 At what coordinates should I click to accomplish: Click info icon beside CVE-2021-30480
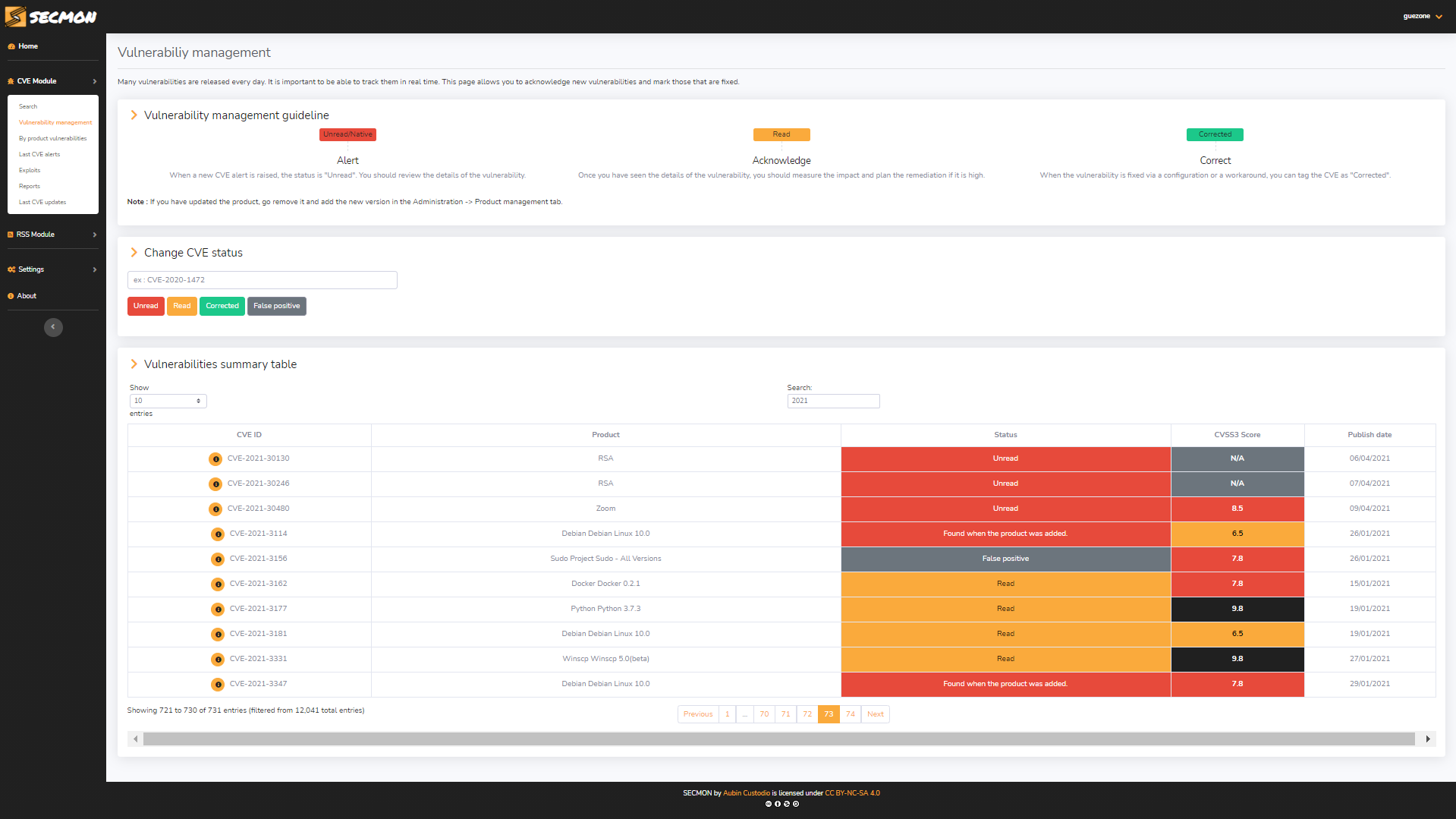click(215, 509)
